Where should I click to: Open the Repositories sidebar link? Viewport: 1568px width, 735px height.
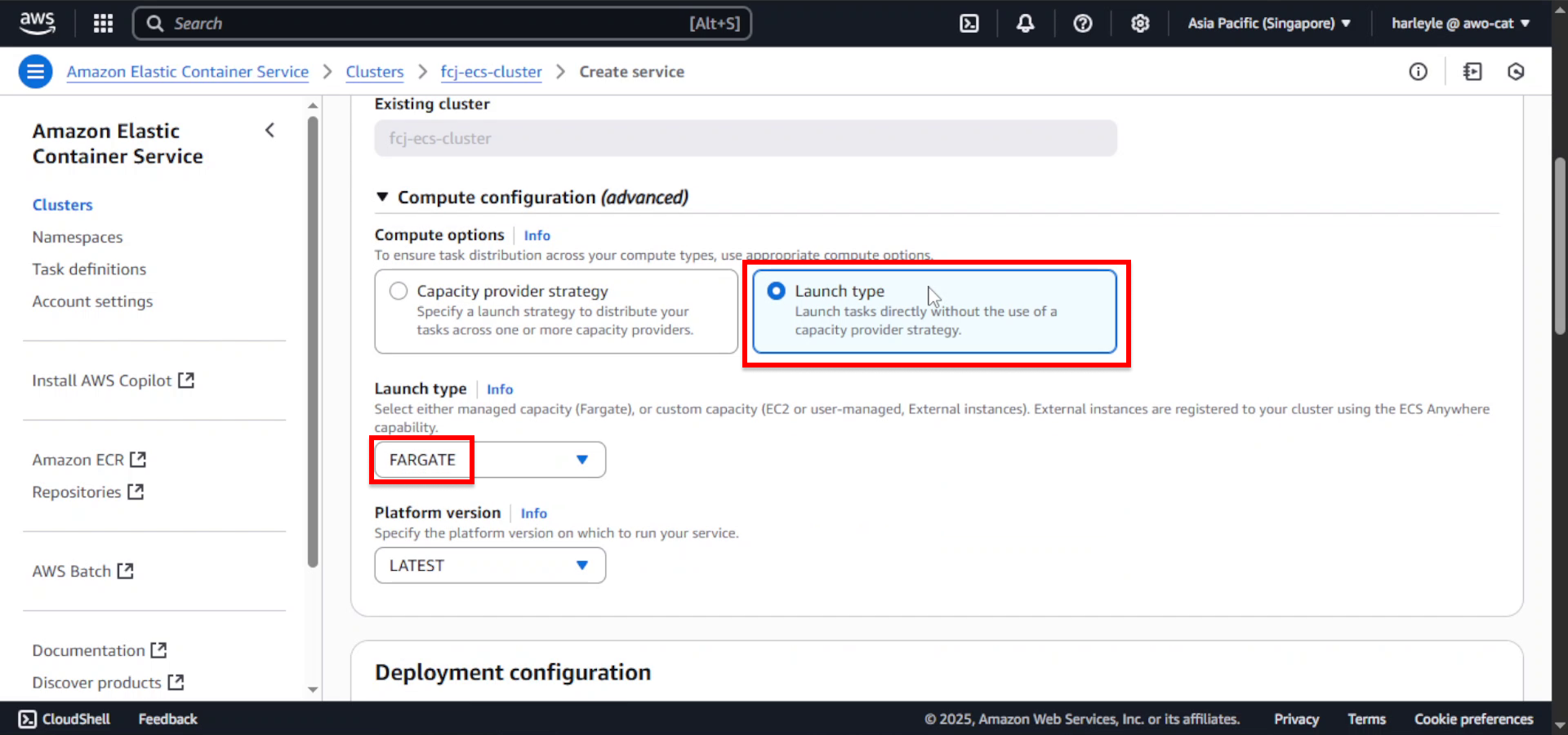[77, 492]
